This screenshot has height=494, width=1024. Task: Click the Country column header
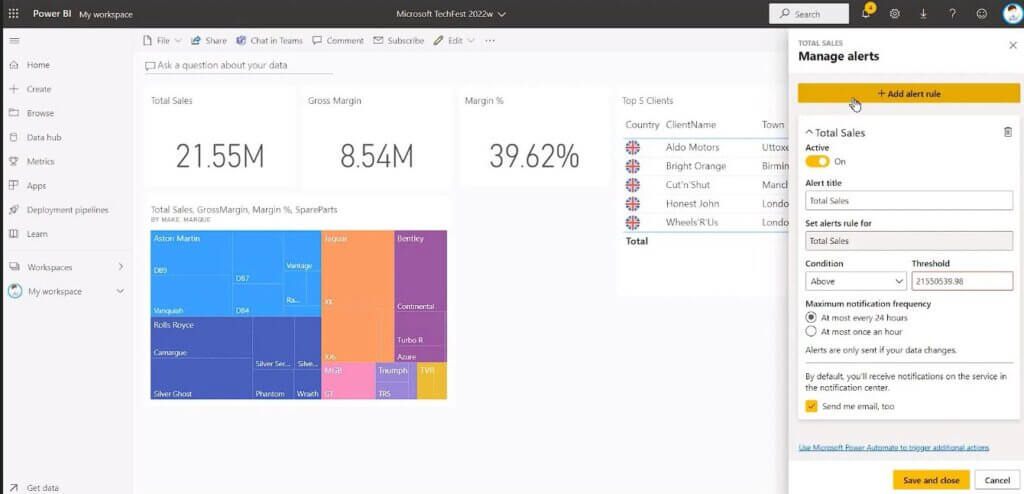[642, 124]
